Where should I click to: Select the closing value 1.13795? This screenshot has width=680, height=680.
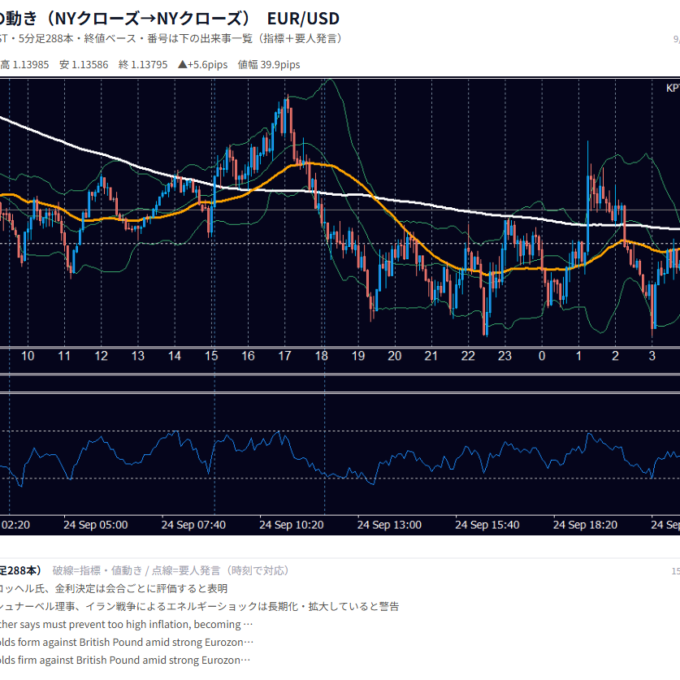[149, 65]
